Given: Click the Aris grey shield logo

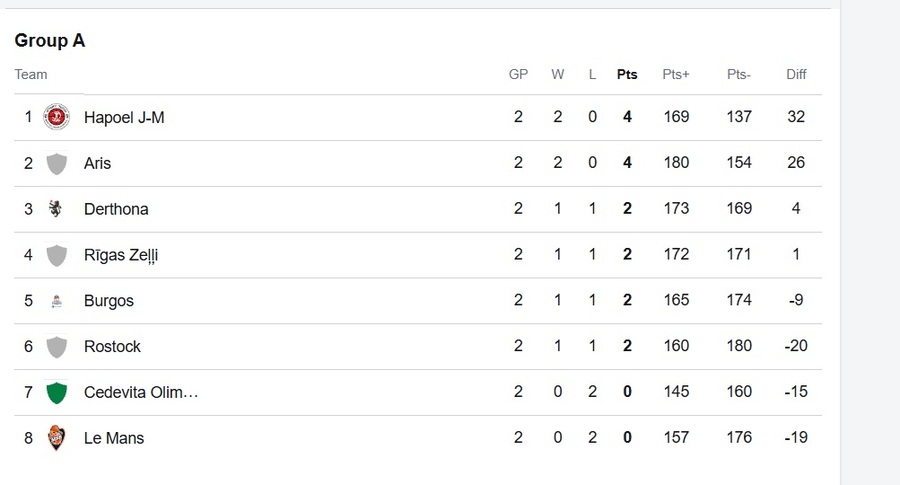Looking at the screenshot, I should click(x=56, y=164).
